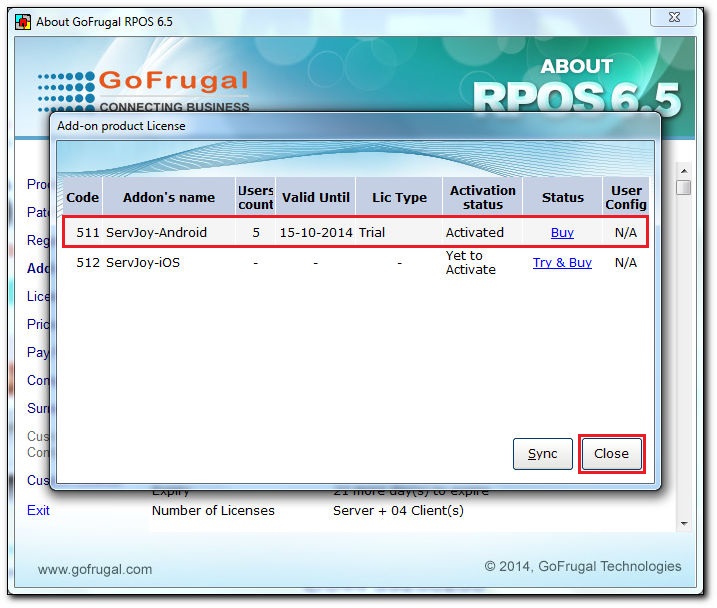Click N/A user config for ServJoy-iOS
Viewport: 717px width, 608px height.
(x=626, y=262)
